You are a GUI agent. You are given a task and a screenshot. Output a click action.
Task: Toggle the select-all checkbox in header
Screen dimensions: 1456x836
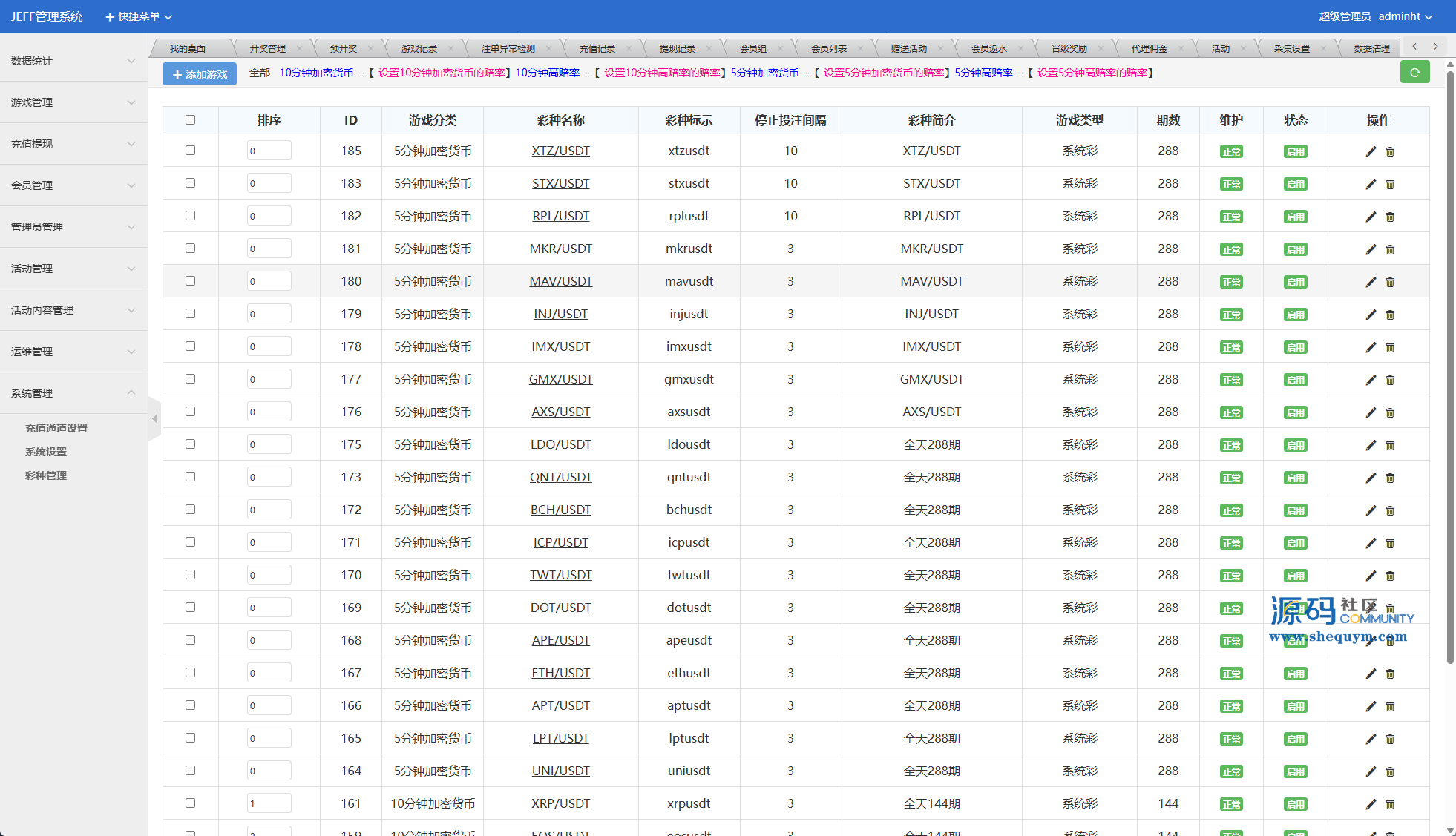pos(190,120)
